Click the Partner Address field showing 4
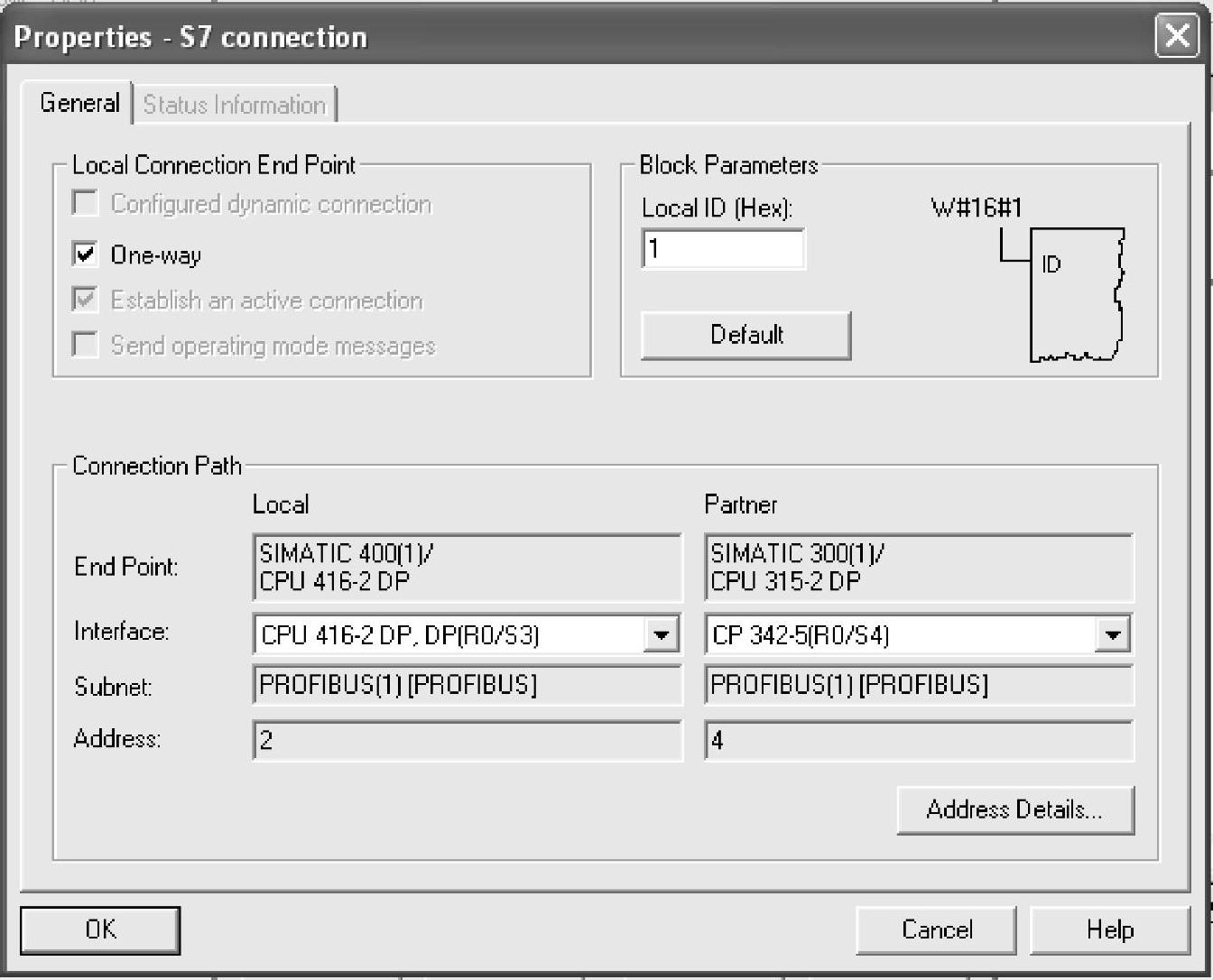 (918, 741)
